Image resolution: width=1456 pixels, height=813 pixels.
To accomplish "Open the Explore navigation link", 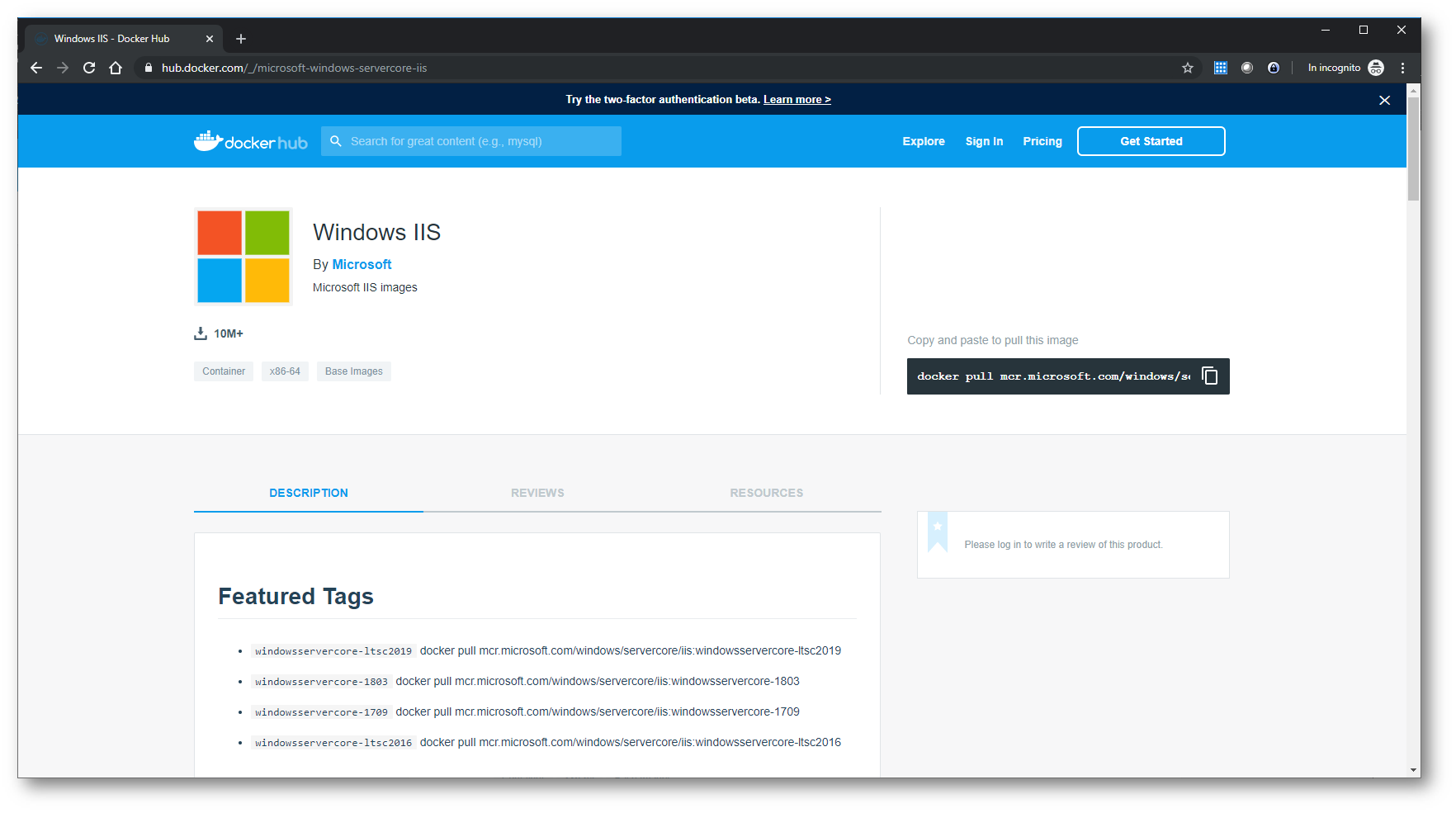I will click(x=924, y=141).
